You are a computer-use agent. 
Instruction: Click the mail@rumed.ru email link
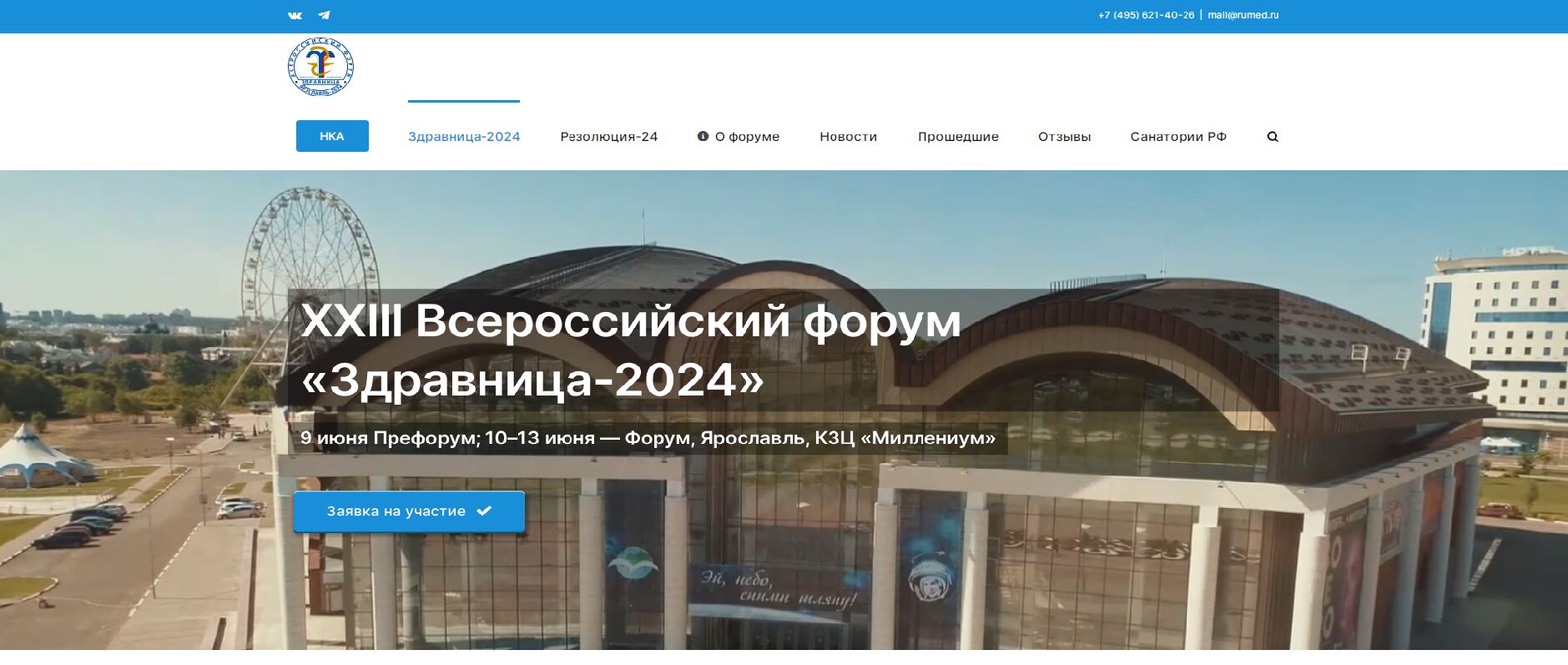click(1243, 15)
